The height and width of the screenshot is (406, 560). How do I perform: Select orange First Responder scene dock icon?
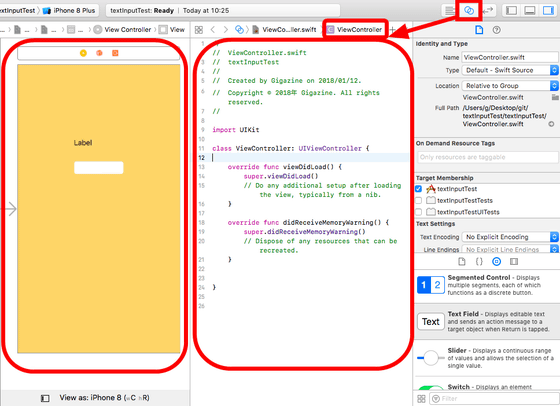click(x=99, y=53)
